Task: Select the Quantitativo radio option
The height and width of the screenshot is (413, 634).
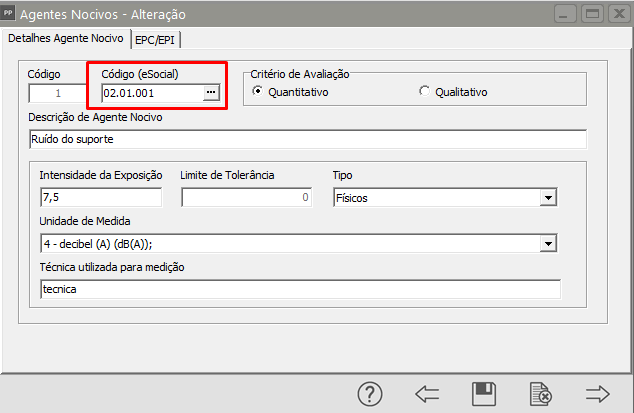Action: pos(258,92)
